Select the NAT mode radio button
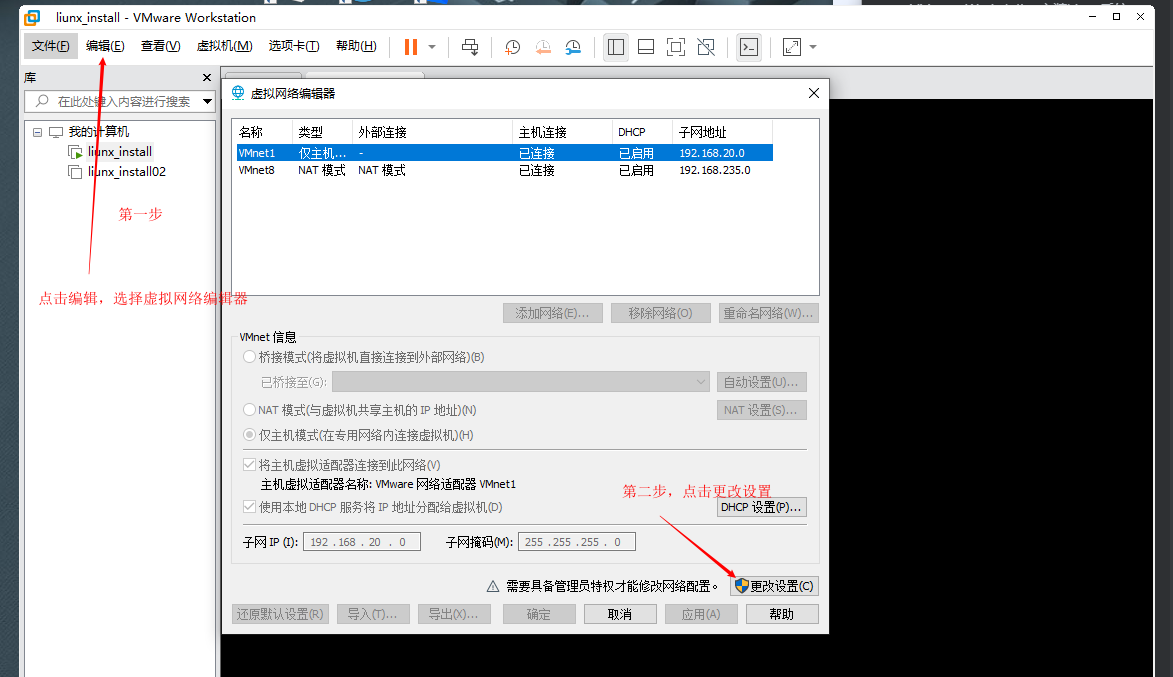This screenshot has height=677, width=1173. click(x=249, y=410)
